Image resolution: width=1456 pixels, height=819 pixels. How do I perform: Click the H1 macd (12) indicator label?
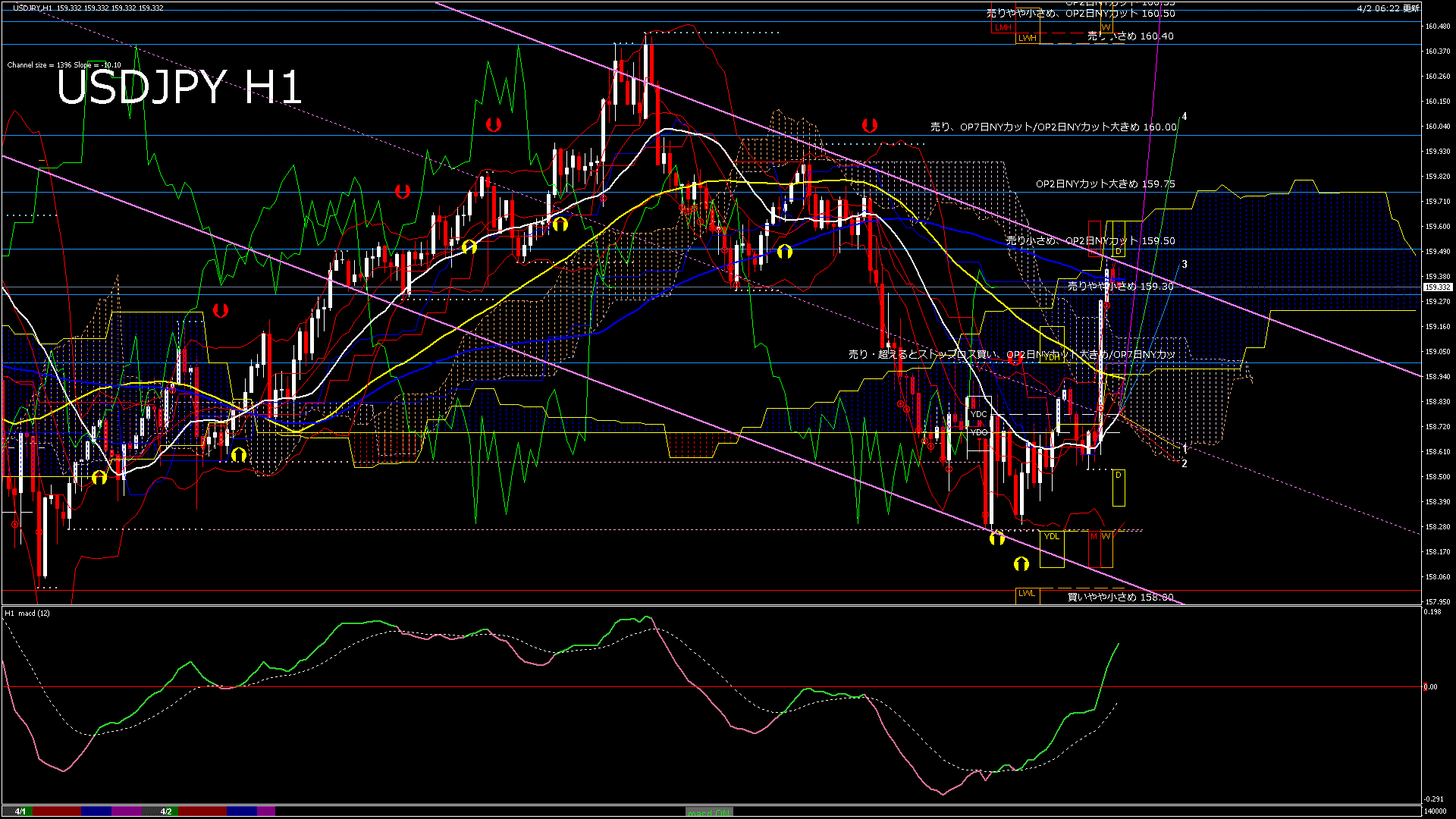tap(27, 613)
